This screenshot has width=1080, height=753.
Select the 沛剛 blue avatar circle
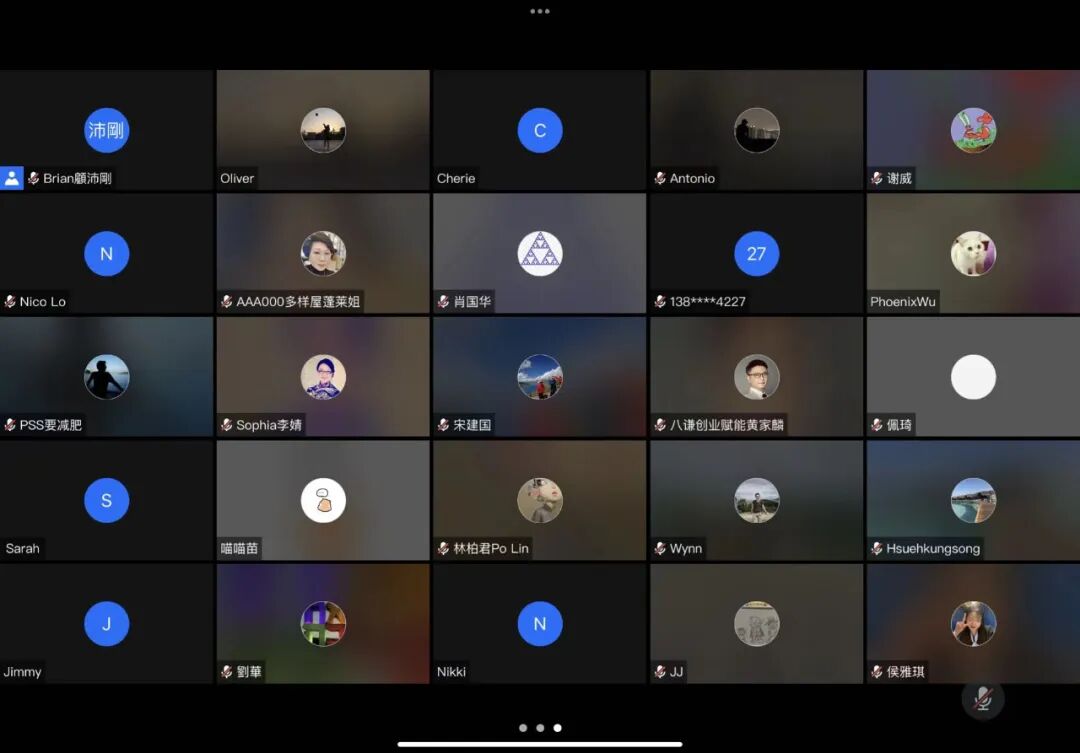(x=107, y=130)
